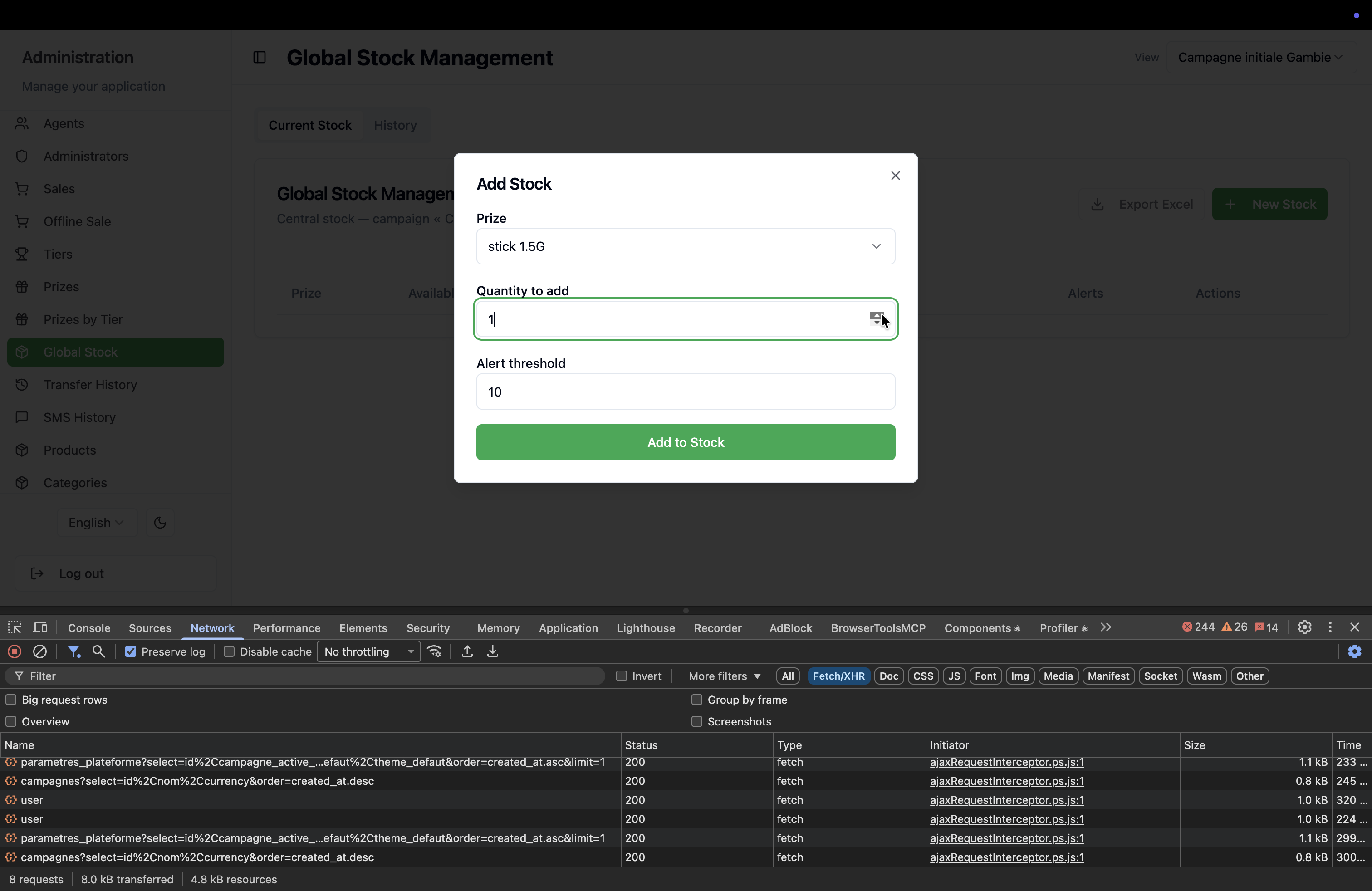Select the Doc request type filter
Screen dimensions: 1372x891
(888, 676)
